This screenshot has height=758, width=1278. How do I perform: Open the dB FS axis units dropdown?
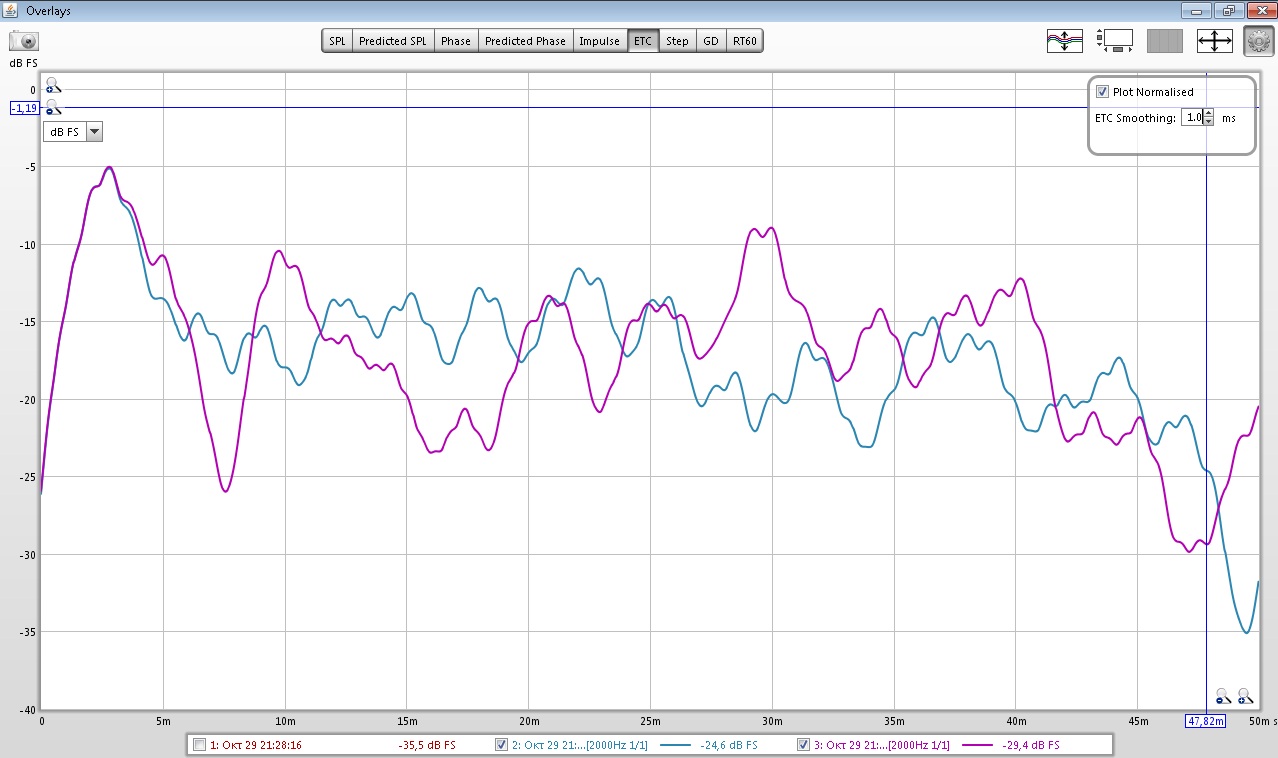(x=94, y=132)
